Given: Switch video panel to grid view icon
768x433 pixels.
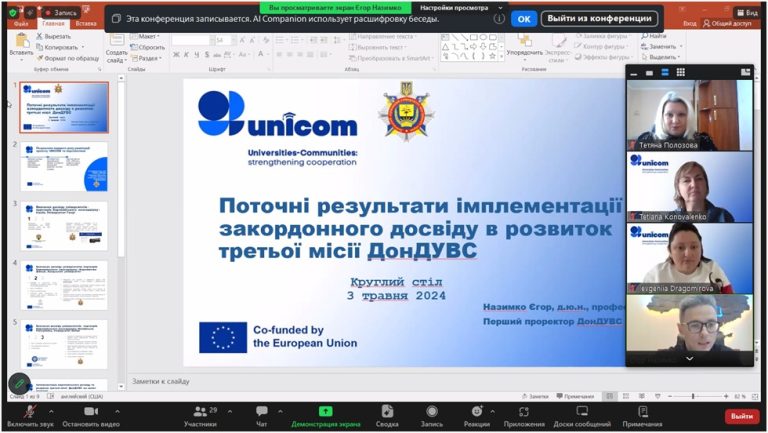Looking at the screenshot, I should click(x=680, y=72).
